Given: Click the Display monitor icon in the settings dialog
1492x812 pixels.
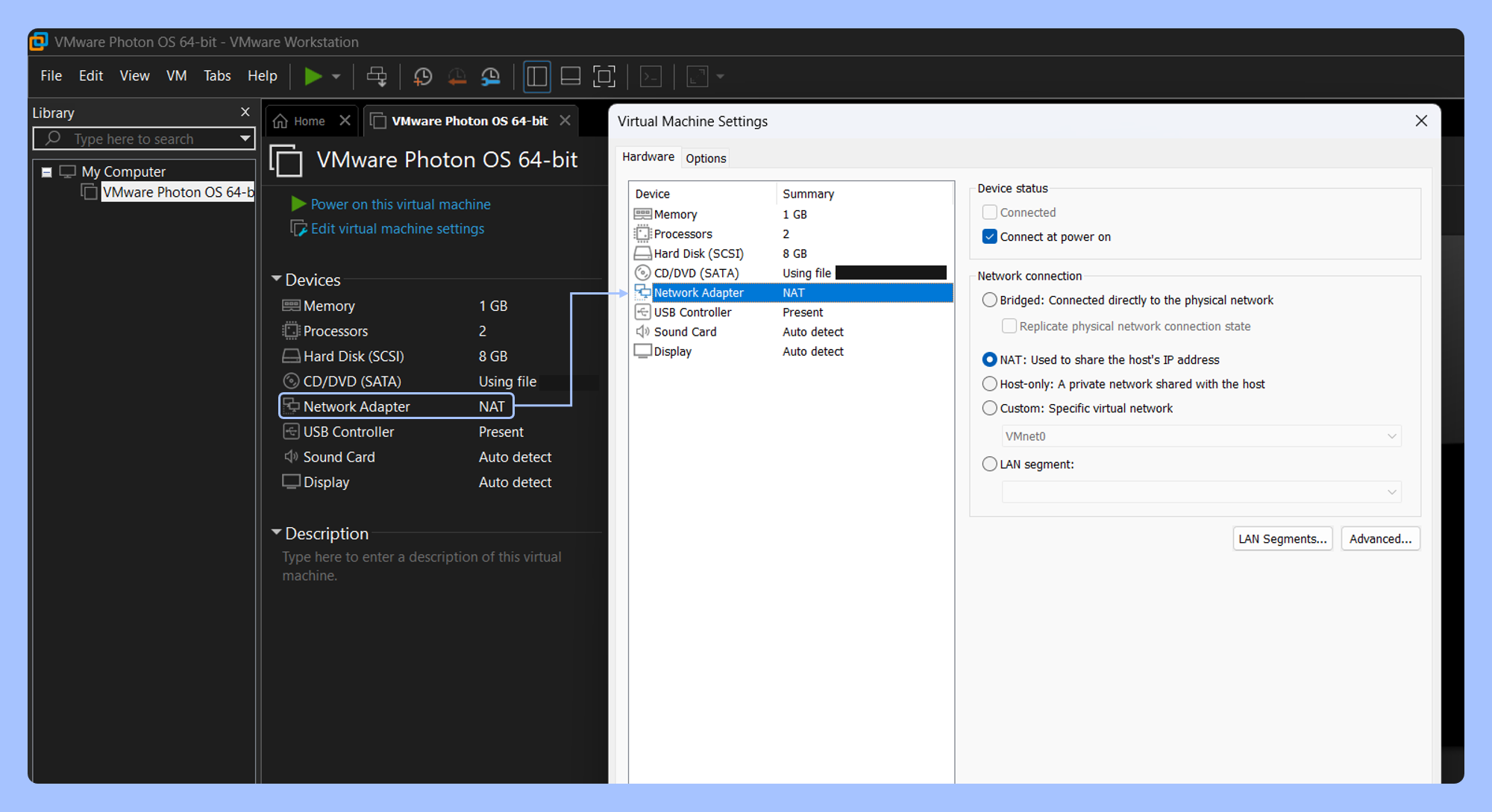Looking at the screenshot, I should point(642,351).
